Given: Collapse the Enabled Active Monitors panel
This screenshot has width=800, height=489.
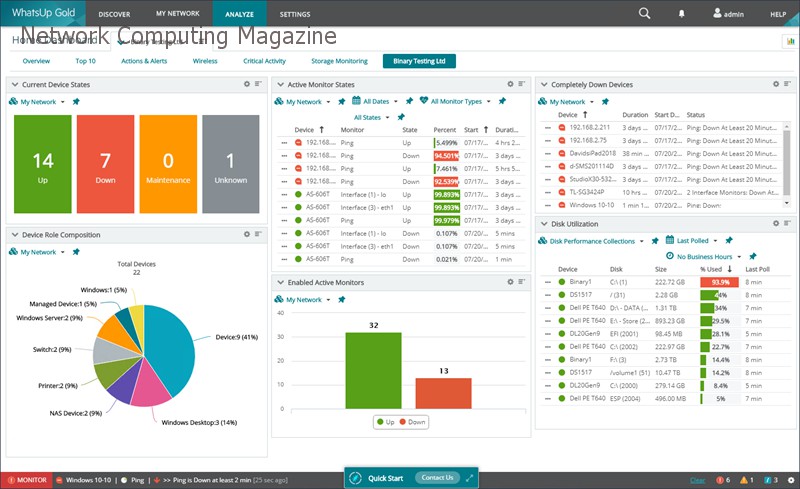Looking at the screenshot, I should (x=280, y=282).
